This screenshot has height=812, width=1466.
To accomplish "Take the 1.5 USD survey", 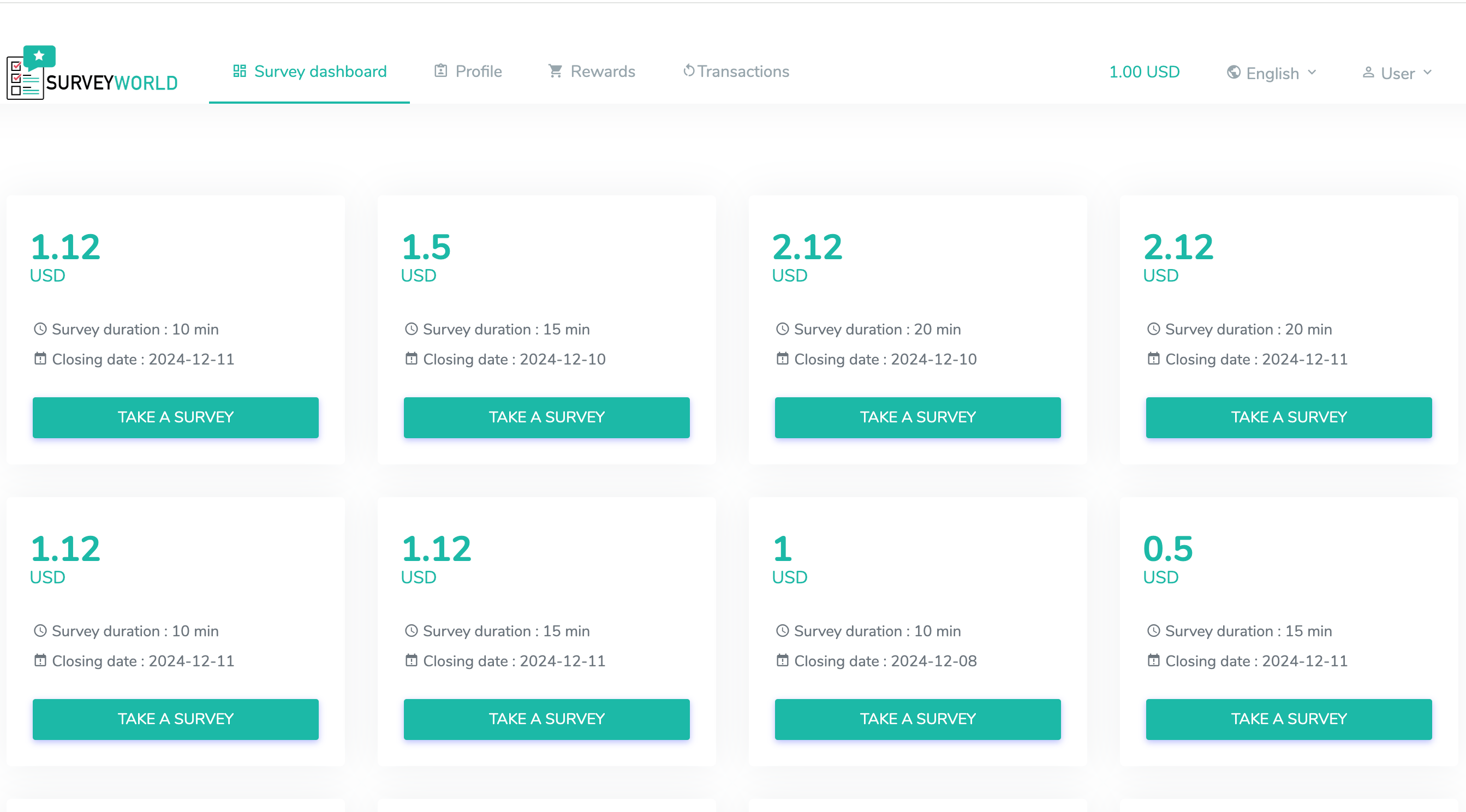I will pyautogui.click(x=547, y=417).
